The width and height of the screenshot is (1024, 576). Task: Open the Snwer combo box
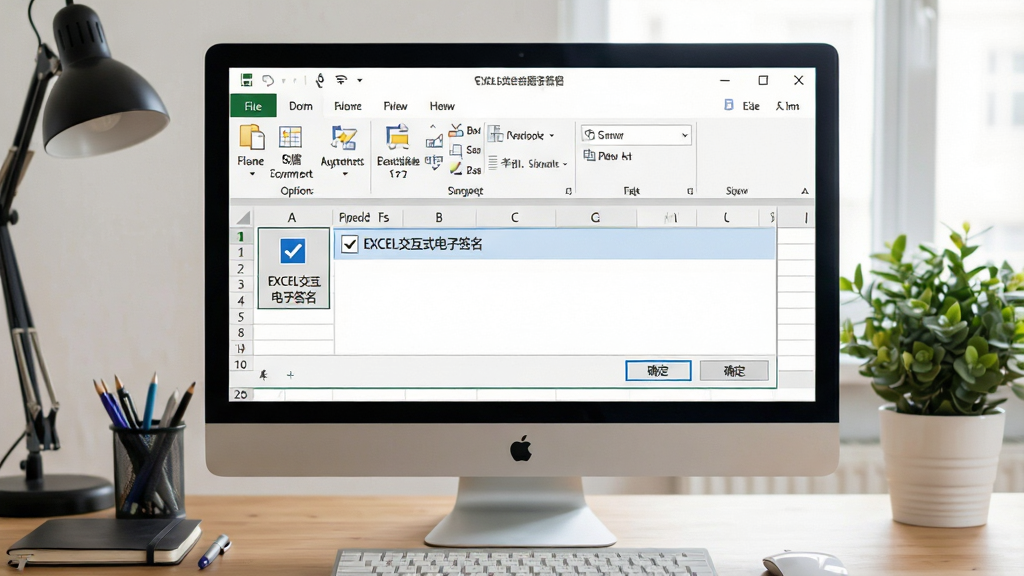(635, 135)
